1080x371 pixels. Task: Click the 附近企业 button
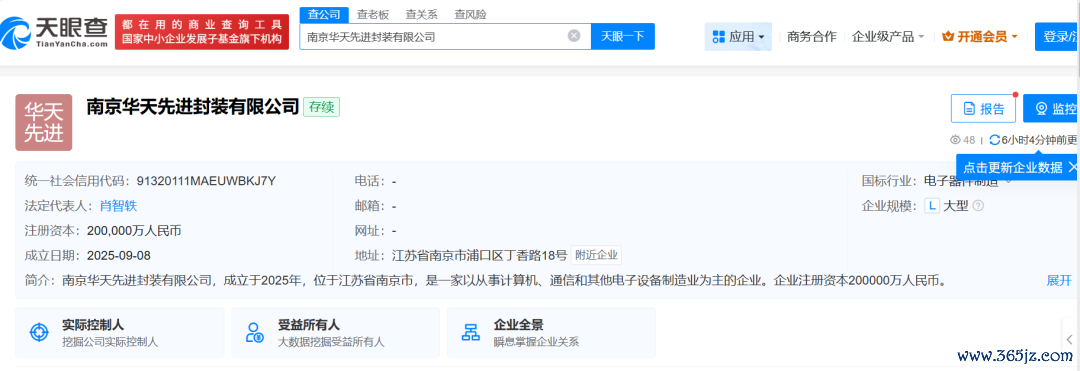coord(596,255)
